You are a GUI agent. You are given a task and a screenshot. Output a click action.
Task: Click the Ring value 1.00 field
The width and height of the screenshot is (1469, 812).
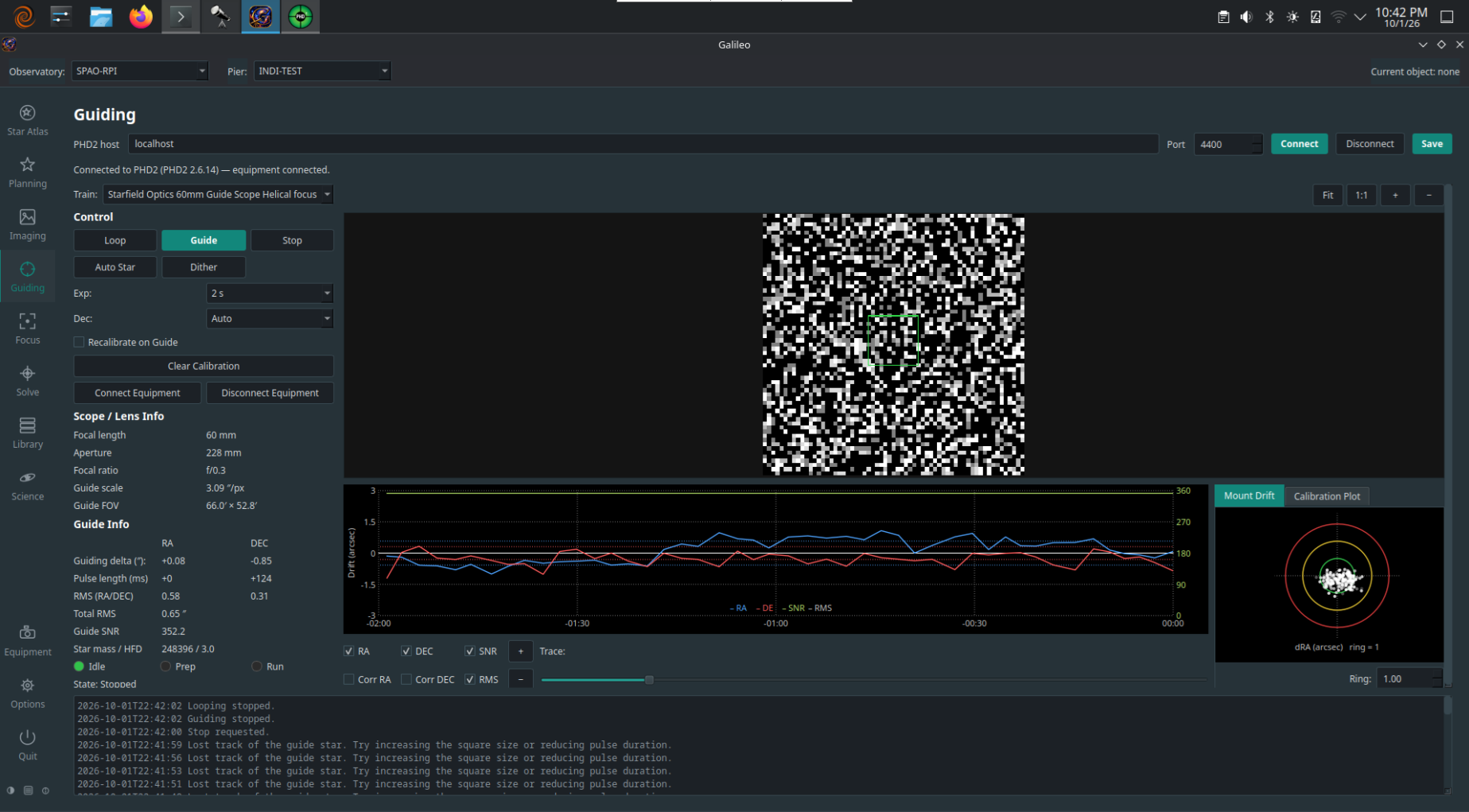(x=1405, y=678)
